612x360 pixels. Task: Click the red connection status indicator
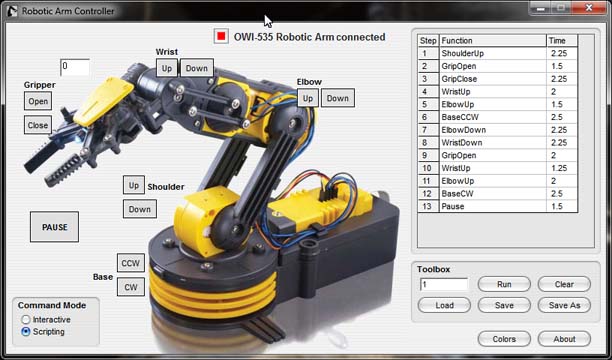pyautogui.click(x=221, y=36)
